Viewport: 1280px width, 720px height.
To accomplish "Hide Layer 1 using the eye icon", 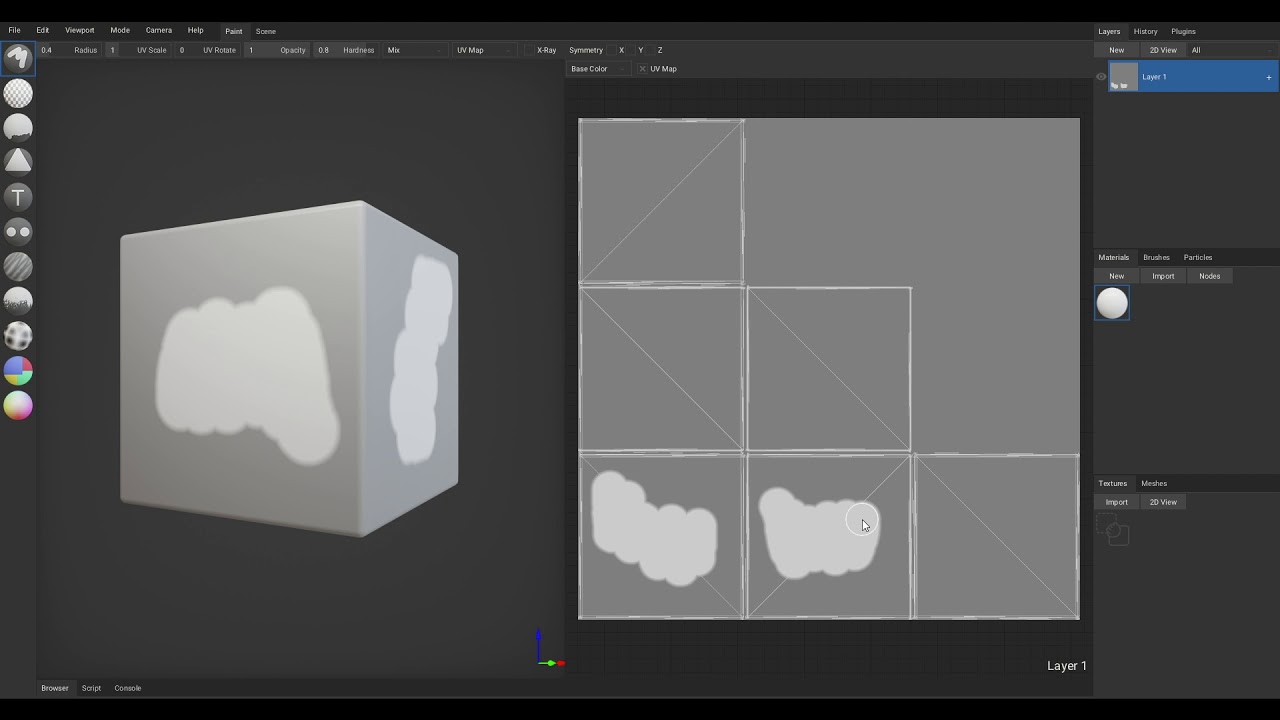I will [1101, 77].
